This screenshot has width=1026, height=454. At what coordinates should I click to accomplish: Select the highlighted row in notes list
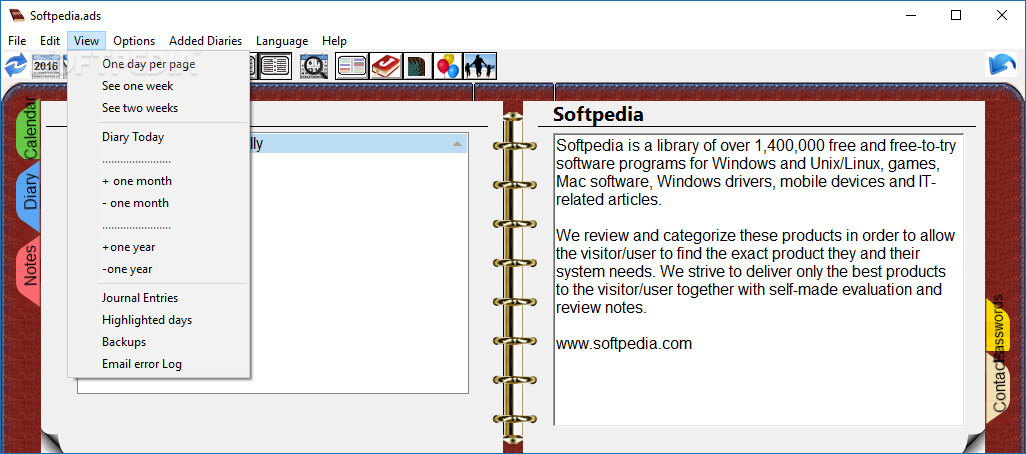coord(358,144)
